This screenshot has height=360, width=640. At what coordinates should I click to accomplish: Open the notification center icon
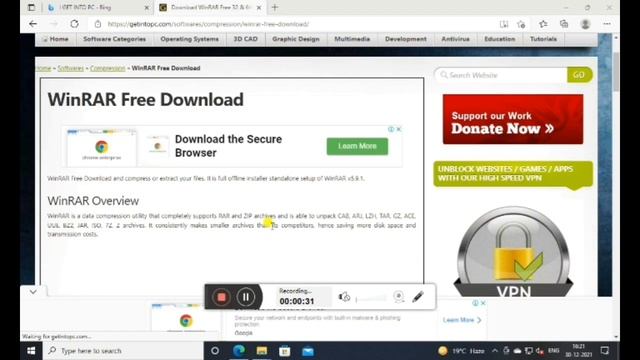coord(605,351)
